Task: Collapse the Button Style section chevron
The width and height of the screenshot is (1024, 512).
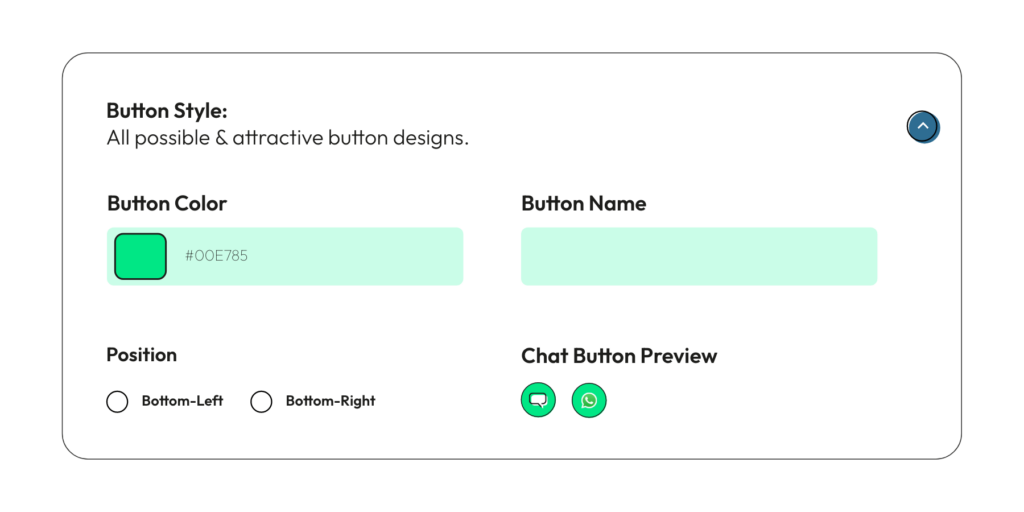Action: coord(923,126)
